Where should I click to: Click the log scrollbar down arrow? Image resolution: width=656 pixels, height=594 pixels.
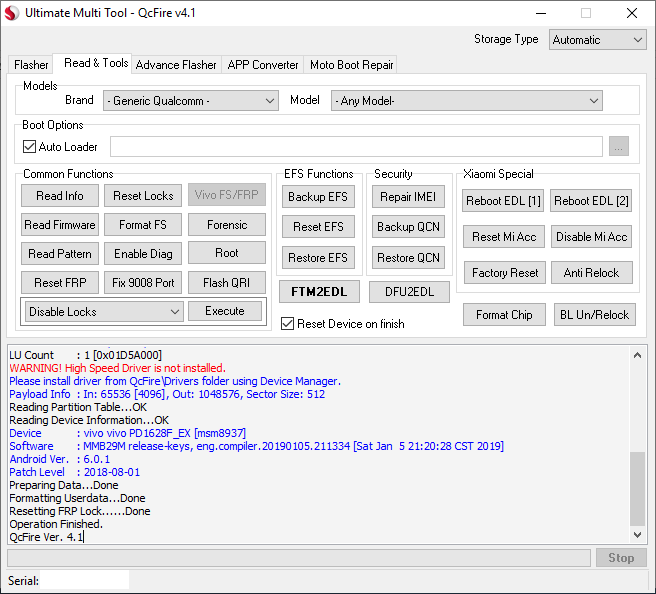pyautogui.click(x=638, y=535)
